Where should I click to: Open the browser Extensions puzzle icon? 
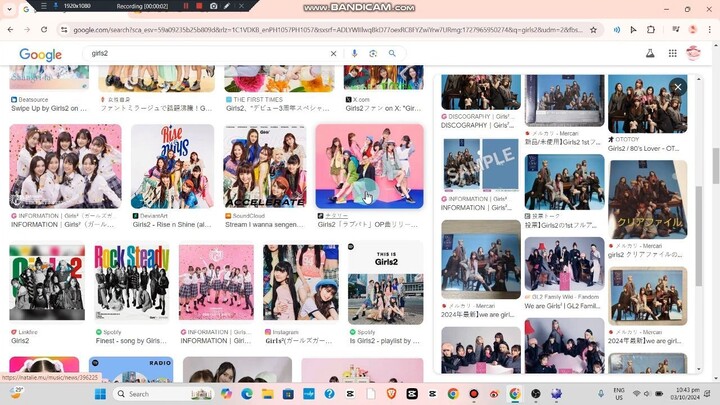pos(651,29)
